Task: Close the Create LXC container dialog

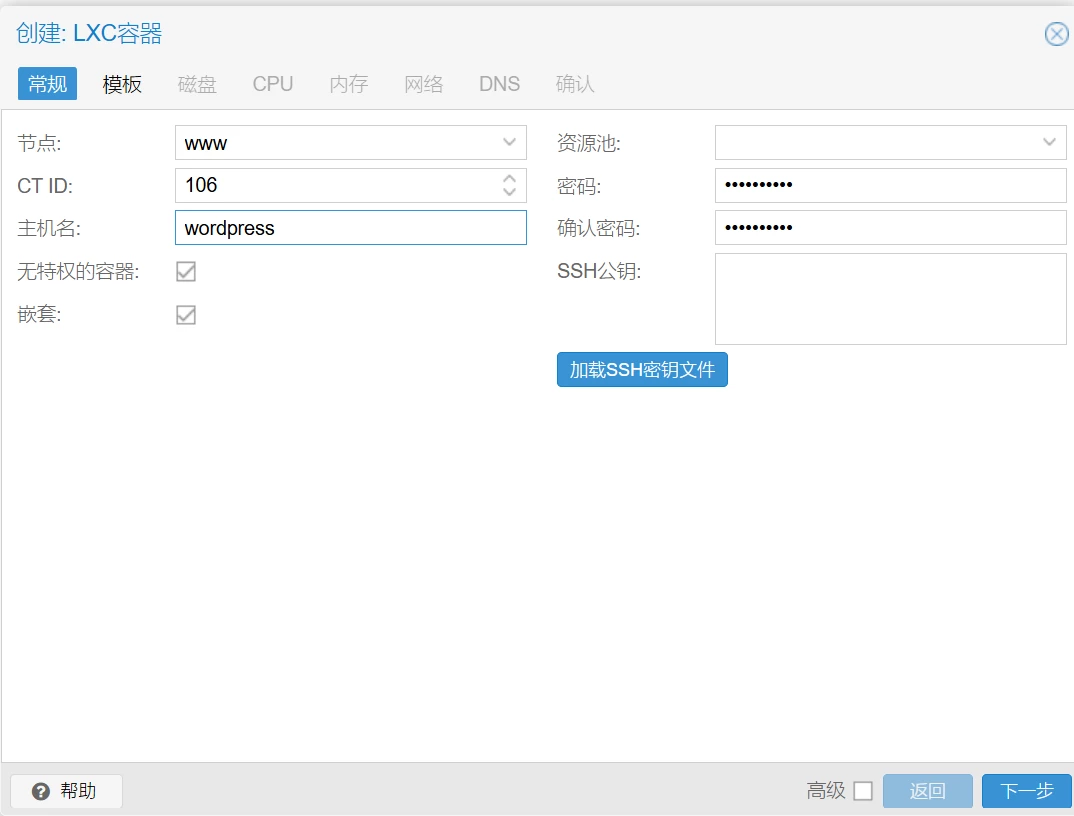Action: coord(1056,34)
